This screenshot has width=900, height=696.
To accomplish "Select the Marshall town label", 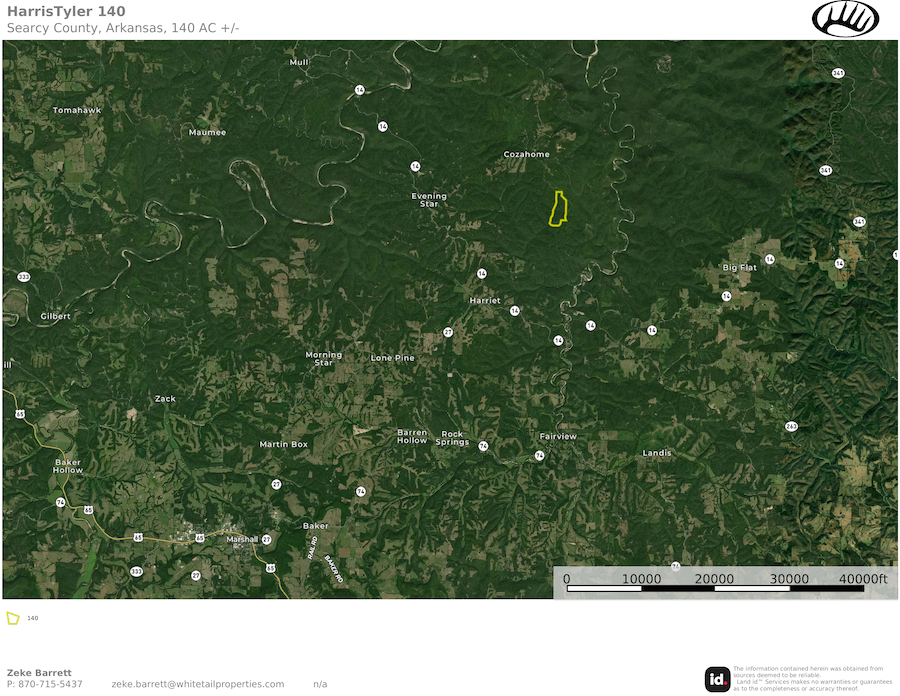I will click(x=241, y=539).
